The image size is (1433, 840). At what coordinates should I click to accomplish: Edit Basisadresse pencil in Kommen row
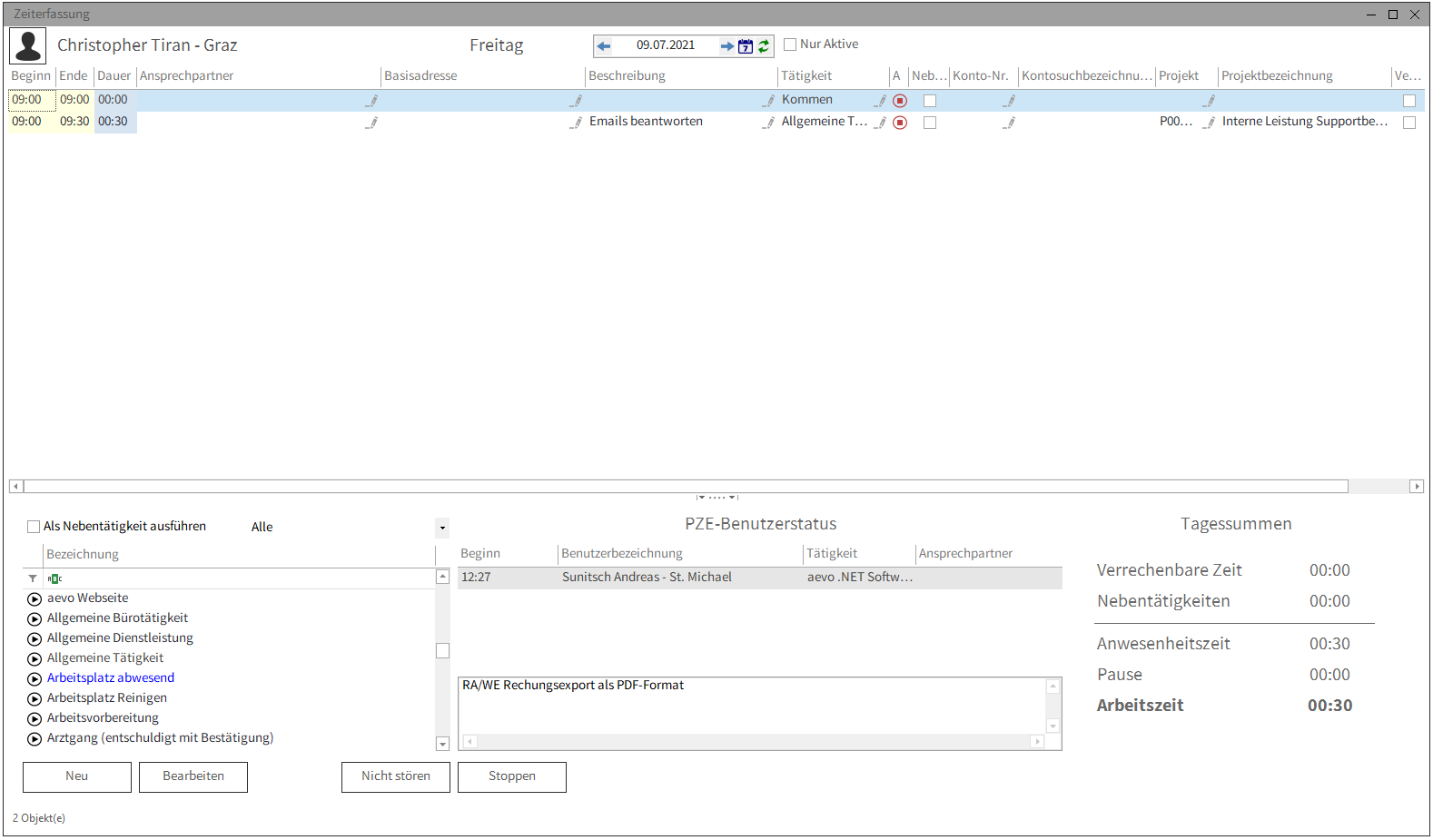(x=576, y=101)
